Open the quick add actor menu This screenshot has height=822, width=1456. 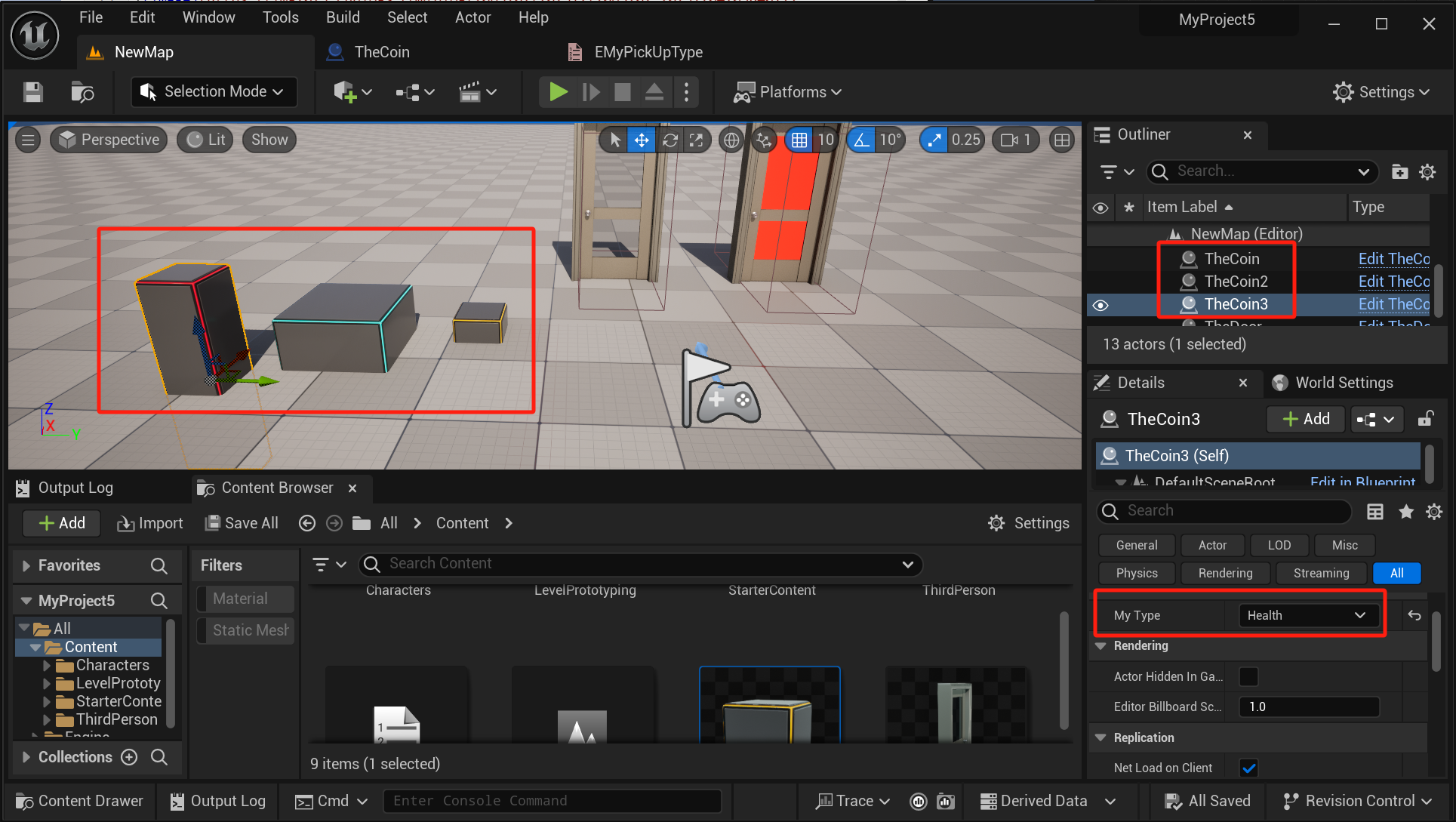[x=352, y=92]
